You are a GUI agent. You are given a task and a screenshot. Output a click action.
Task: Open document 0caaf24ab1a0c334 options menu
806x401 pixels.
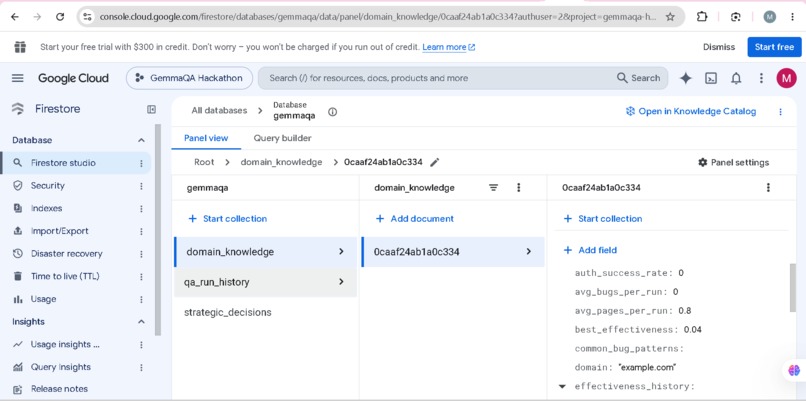point(768,188)
